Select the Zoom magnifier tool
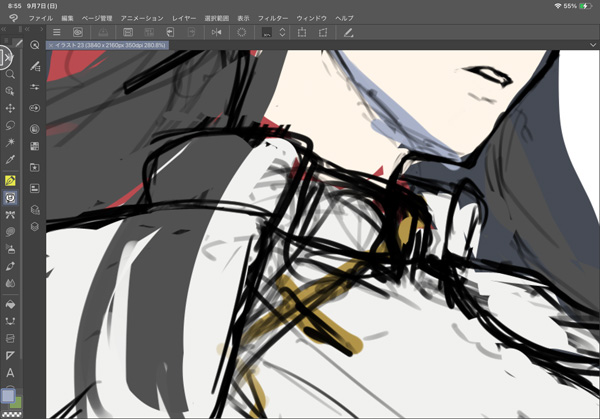600x419 pixels. (11, 74)
